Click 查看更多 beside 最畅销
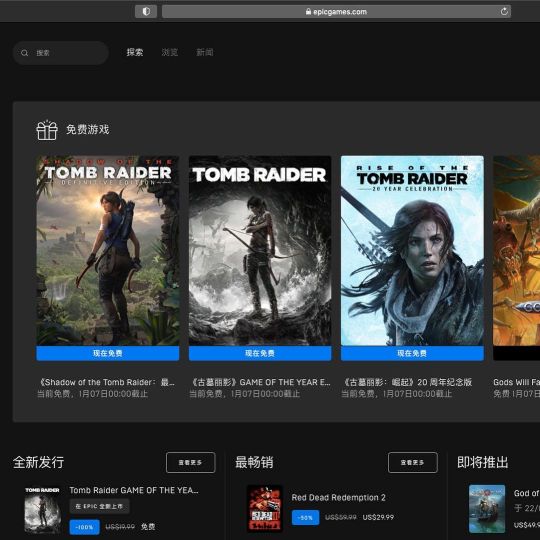Image resolution: width=540 pixels, height=540 pixels. click(x=413, y=463)
